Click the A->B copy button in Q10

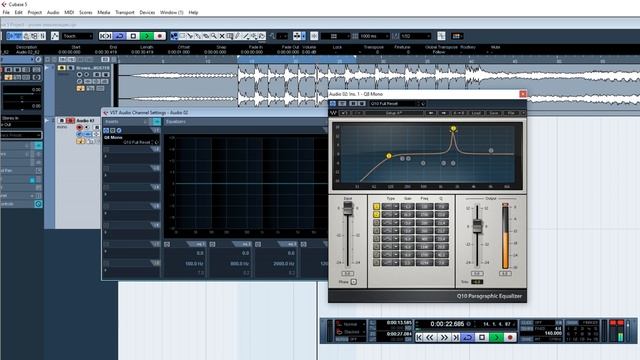click(x=458, y=113)
